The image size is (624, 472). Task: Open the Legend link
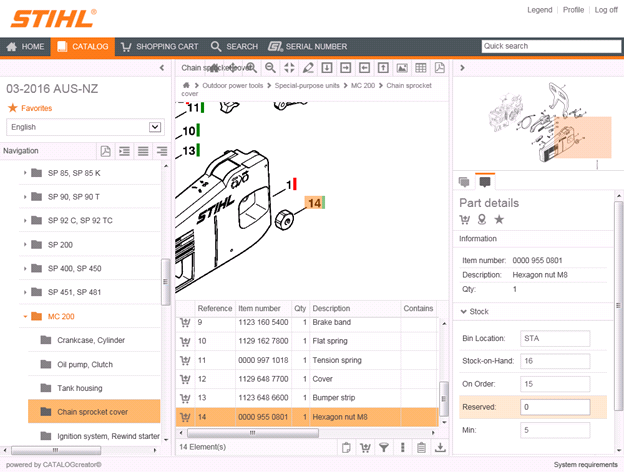(x=540, y=10)
